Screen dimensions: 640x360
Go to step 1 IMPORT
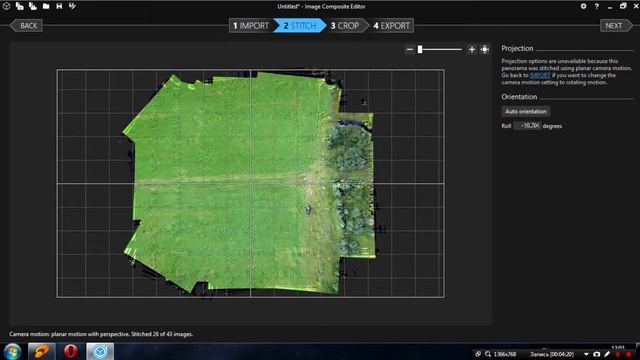click(251, 26)
